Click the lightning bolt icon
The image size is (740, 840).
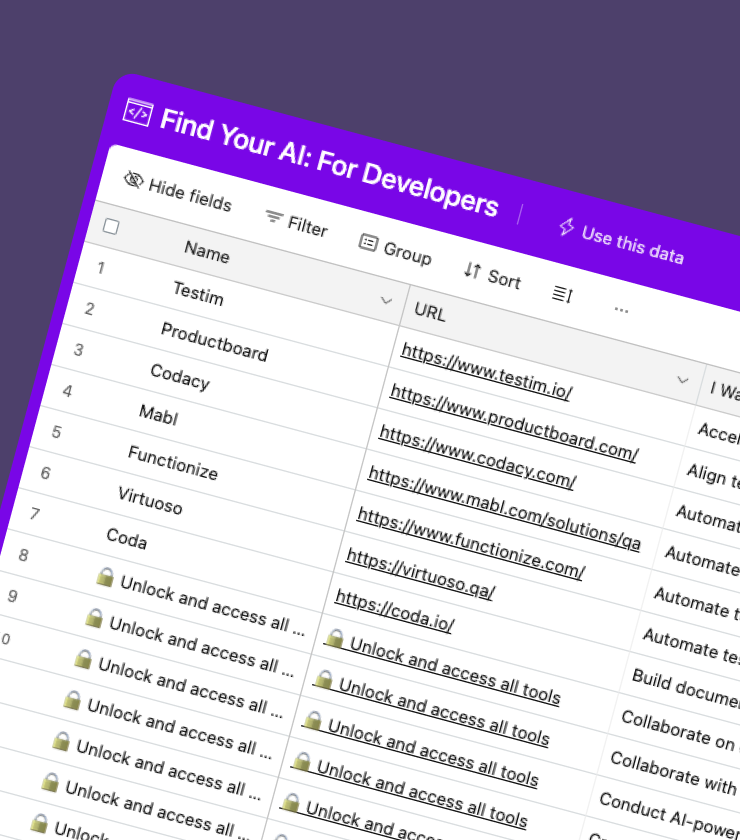[566, 227]
